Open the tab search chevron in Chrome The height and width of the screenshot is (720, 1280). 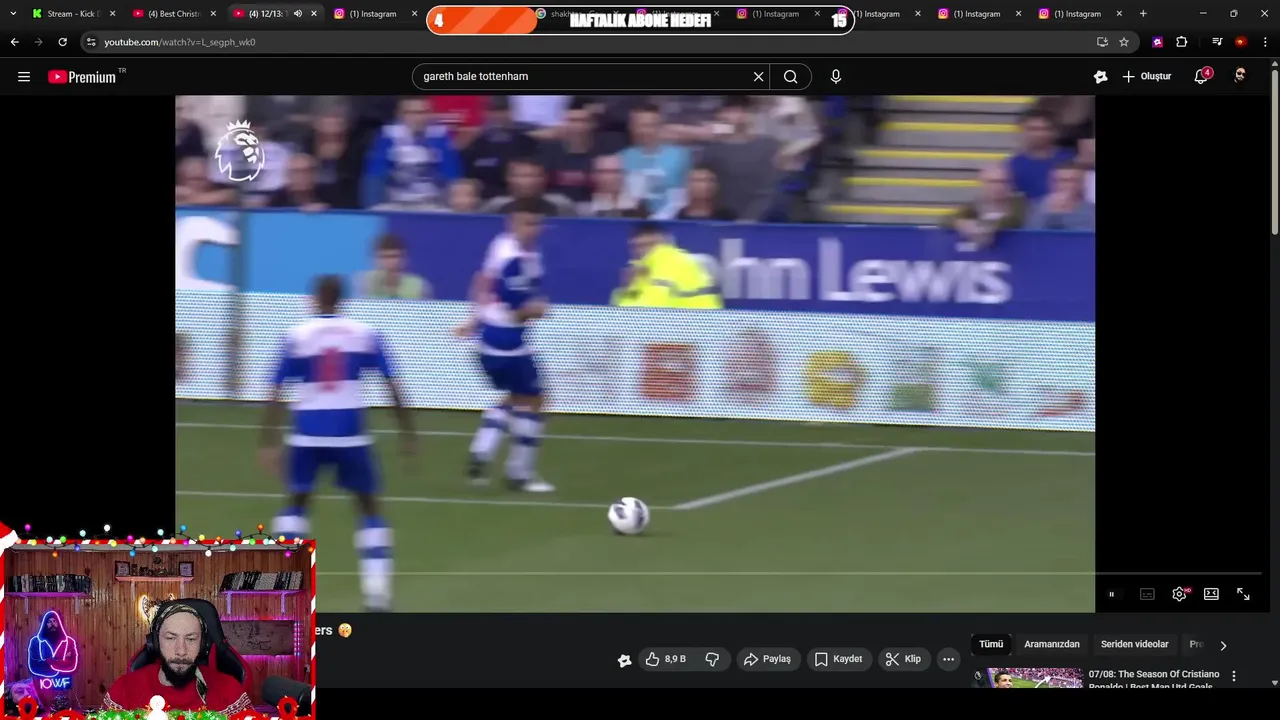pos(13,14)
